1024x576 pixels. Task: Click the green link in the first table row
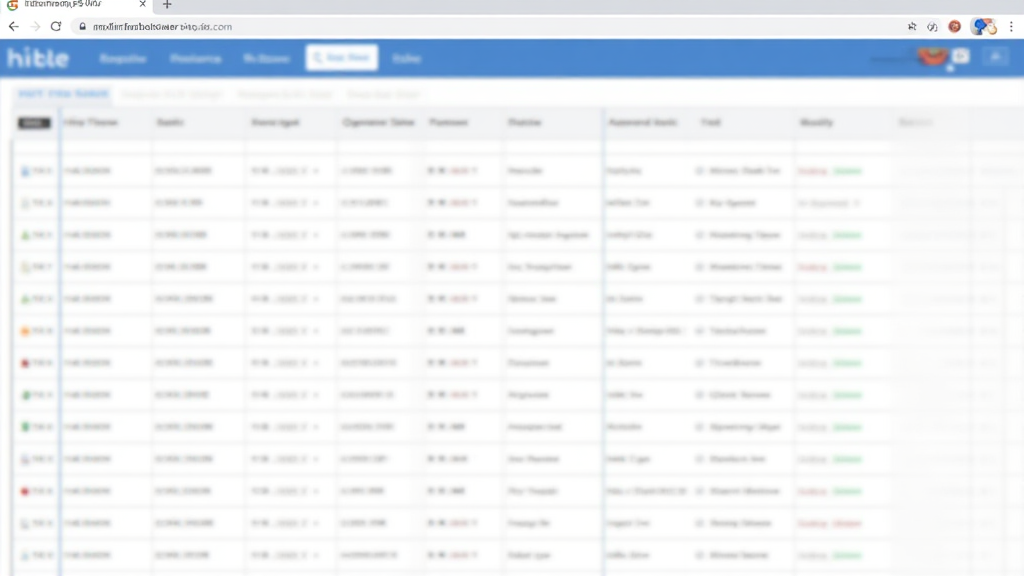[x=847, y=171]
